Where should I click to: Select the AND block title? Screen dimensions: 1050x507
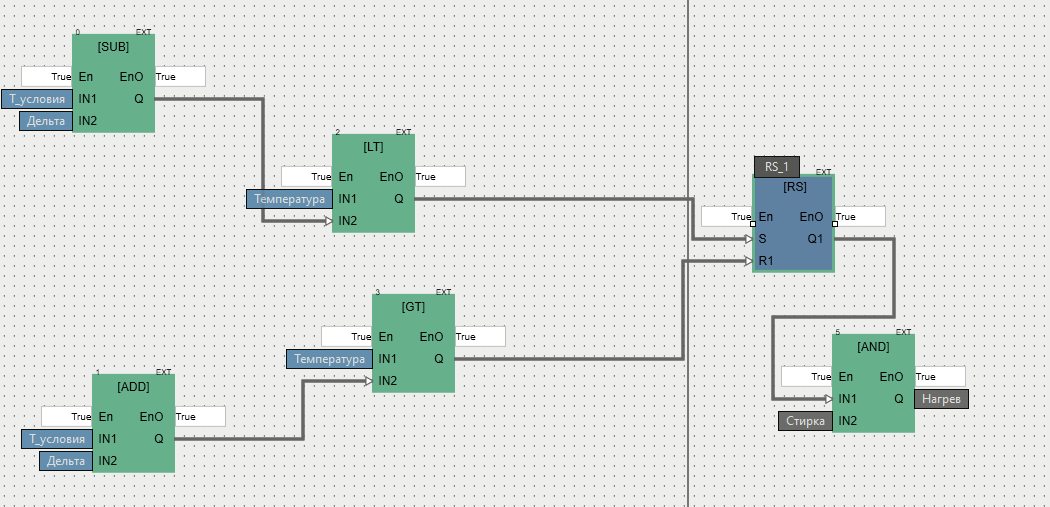pyautogui.click(x=873, y=347)
